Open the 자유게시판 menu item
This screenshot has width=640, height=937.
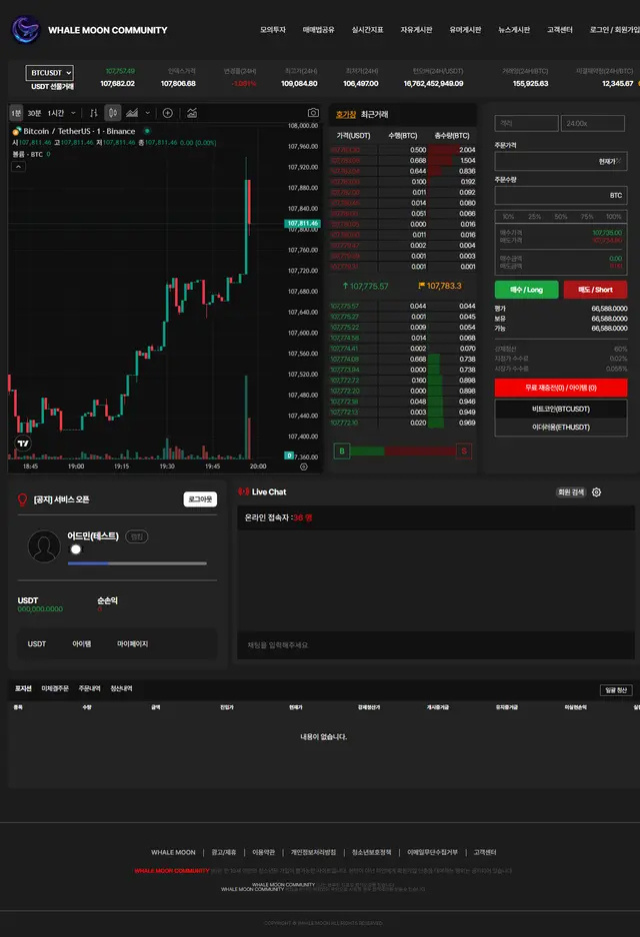pos(417,29)
